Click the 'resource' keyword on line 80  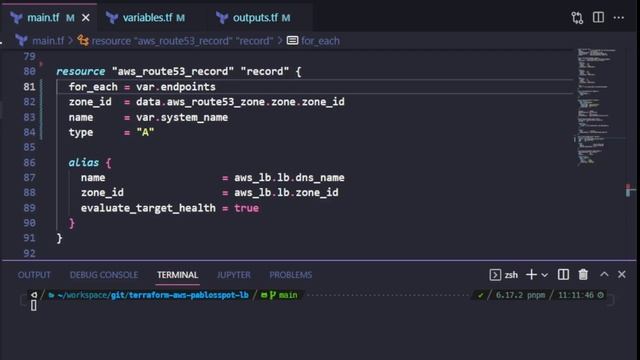point(80,71)
